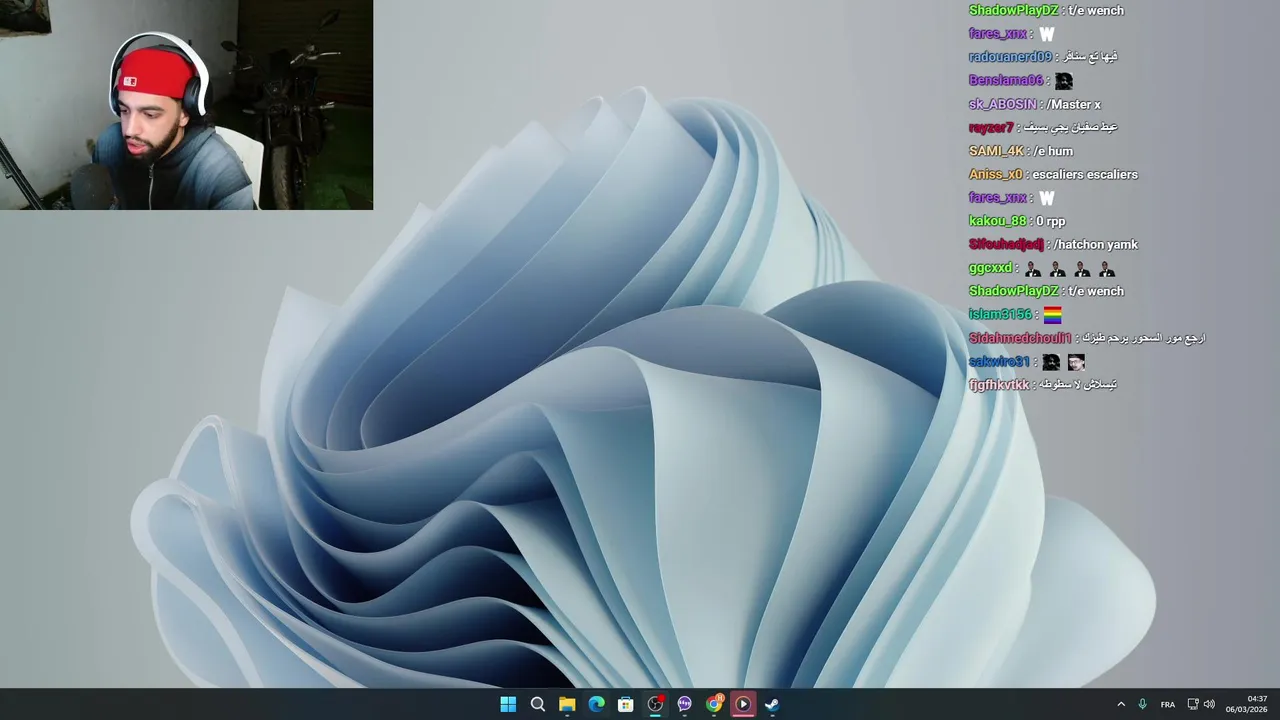Viewport: 1280px width, 720px height.
Task: Click radouanerd09 chat username
Action: 1010,57
